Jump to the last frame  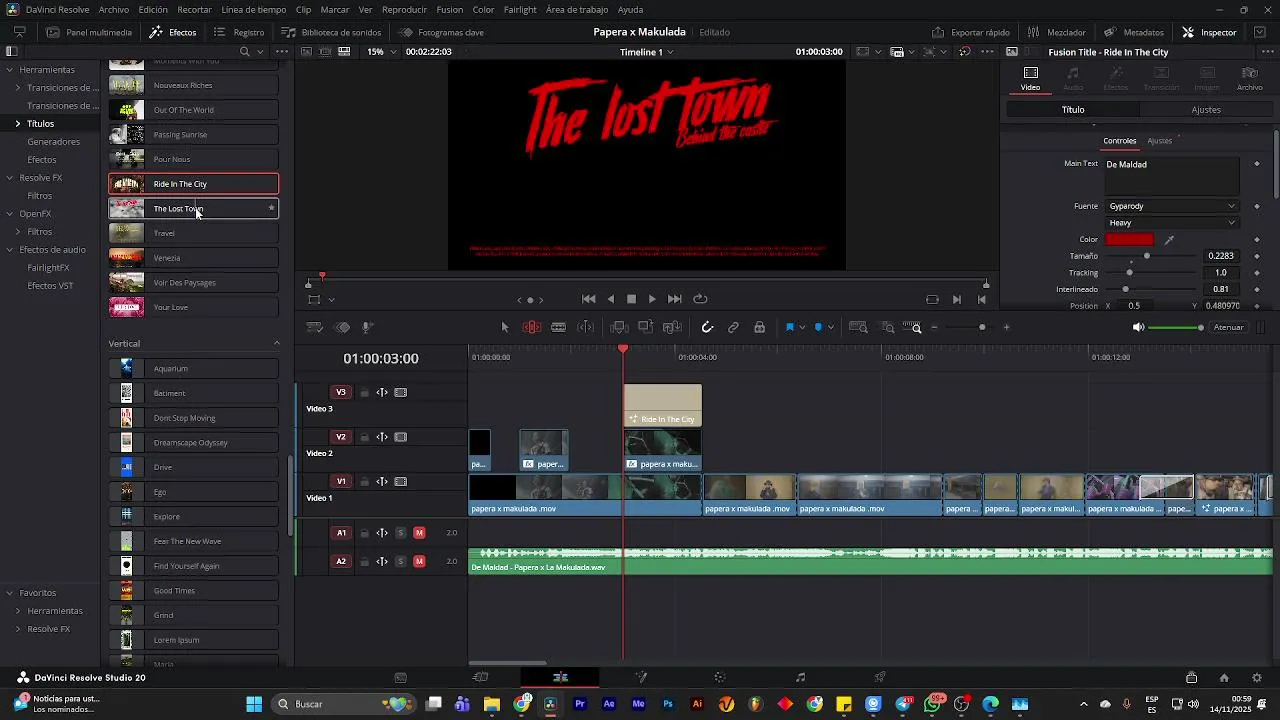675,299
